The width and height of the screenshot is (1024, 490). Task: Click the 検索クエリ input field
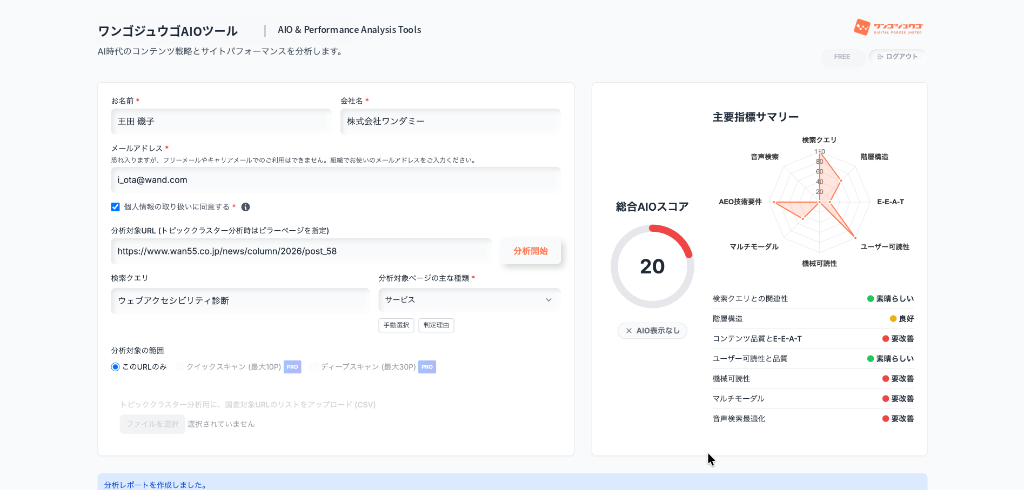tap(240, 301)
